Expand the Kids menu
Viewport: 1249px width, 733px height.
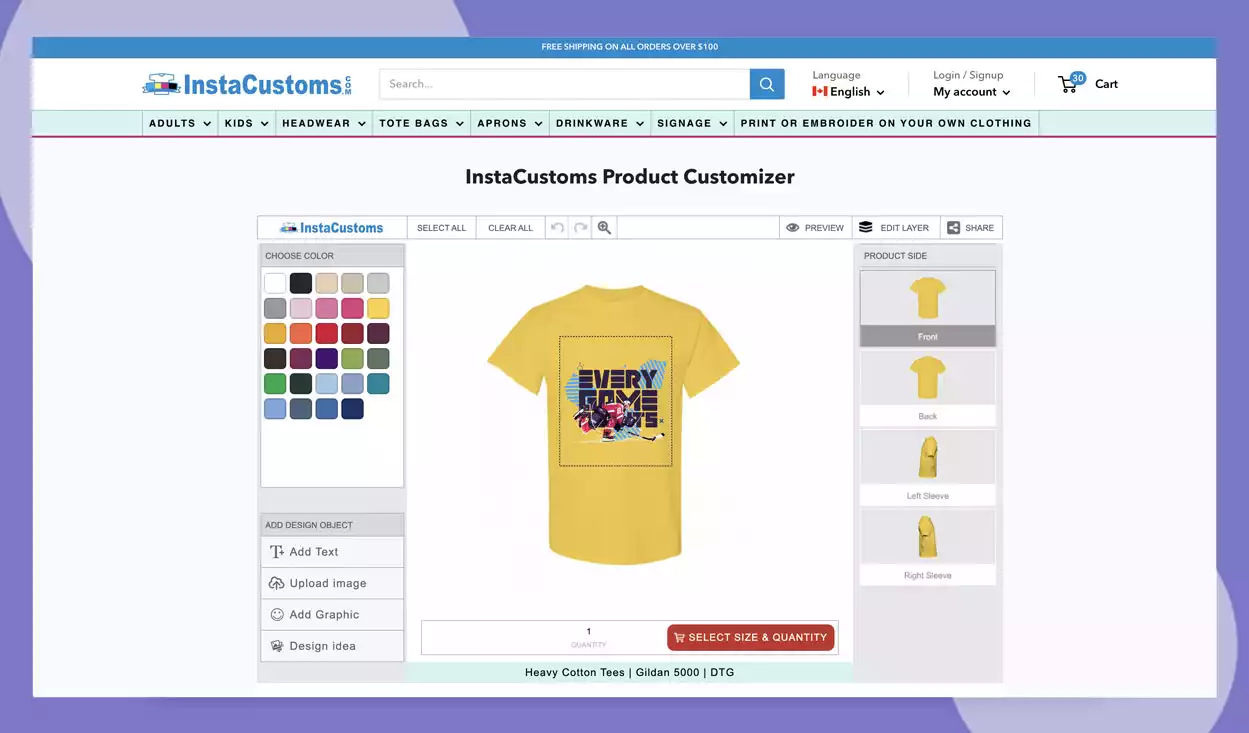point(247,123)
